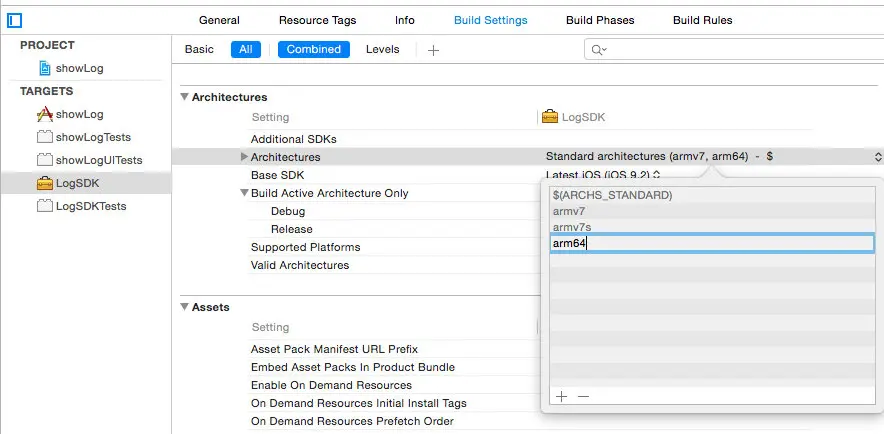Select On Demand Resources Initial Install Tags
This screenshot has height=434, width=884.
pos(359,403)
